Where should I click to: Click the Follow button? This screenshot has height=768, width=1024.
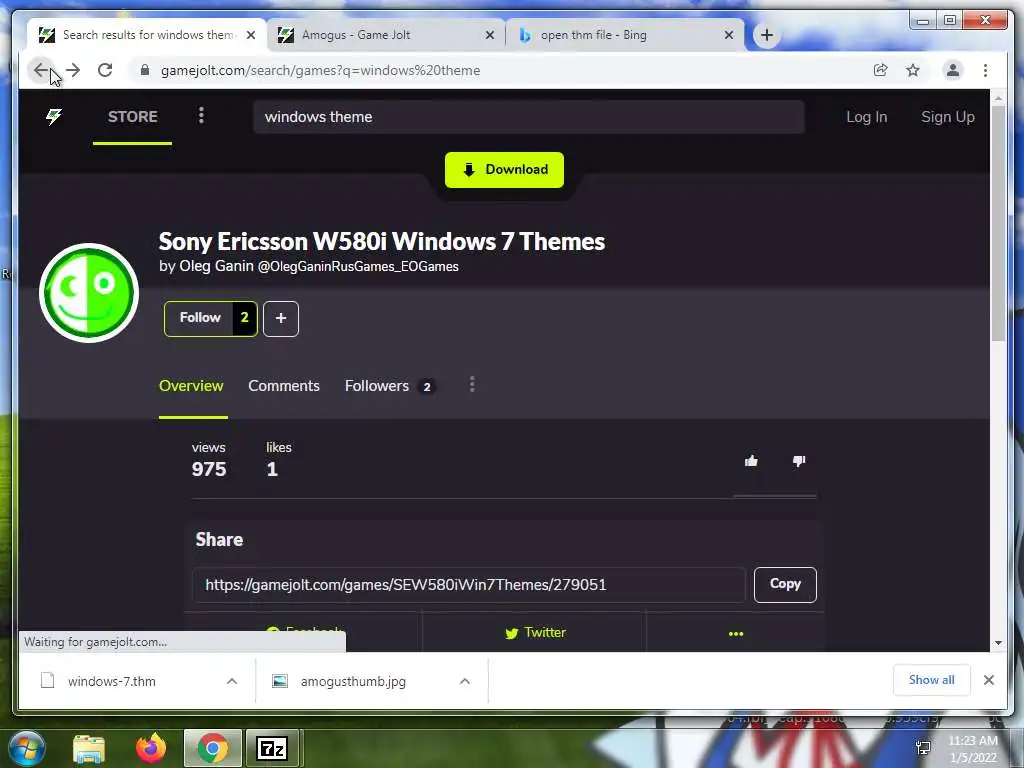click(x=199, y=319)
